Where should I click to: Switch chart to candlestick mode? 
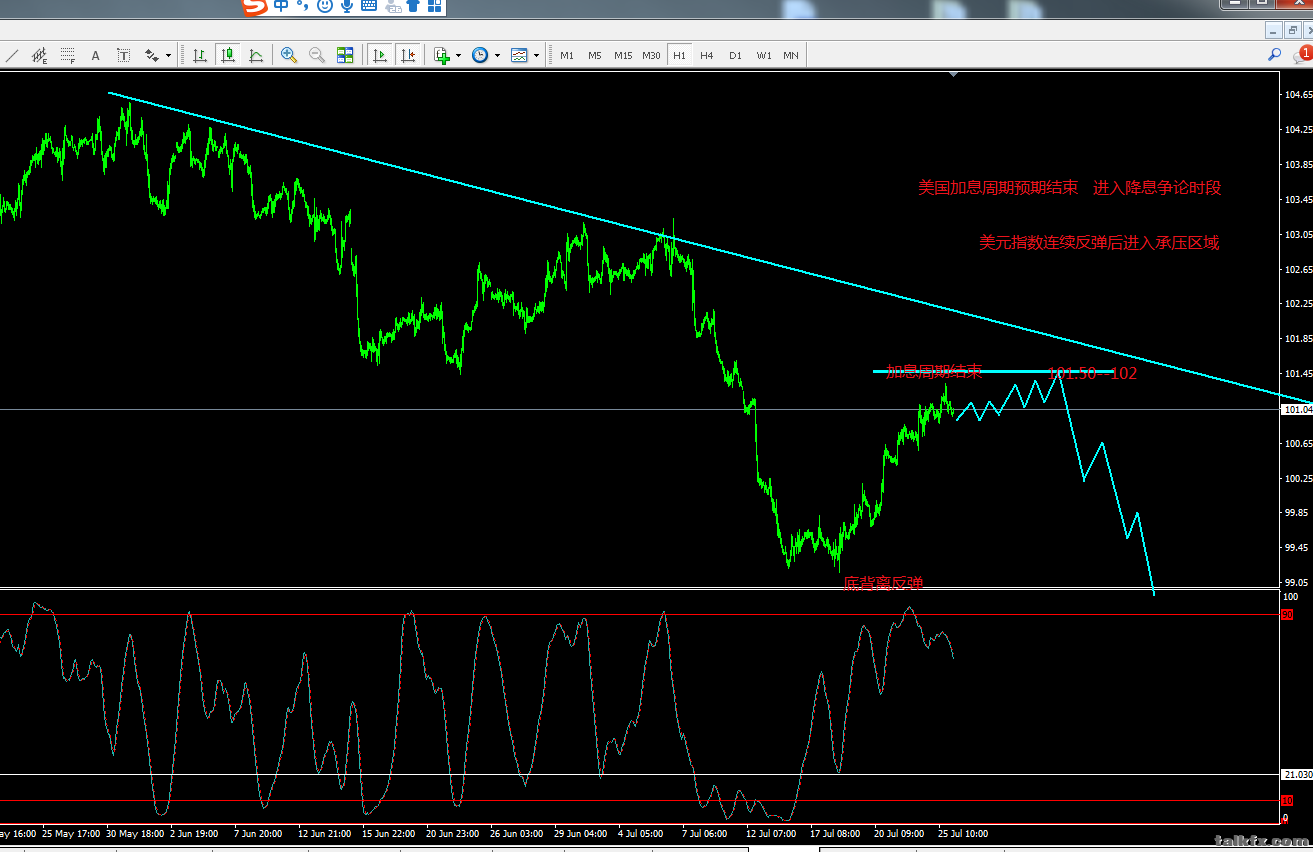228,55
